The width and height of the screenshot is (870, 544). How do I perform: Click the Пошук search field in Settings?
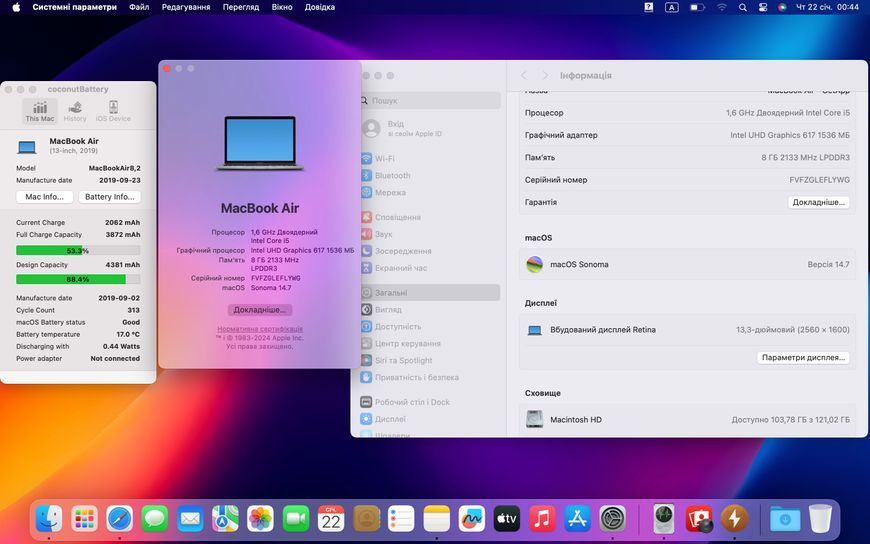[431, 100]
